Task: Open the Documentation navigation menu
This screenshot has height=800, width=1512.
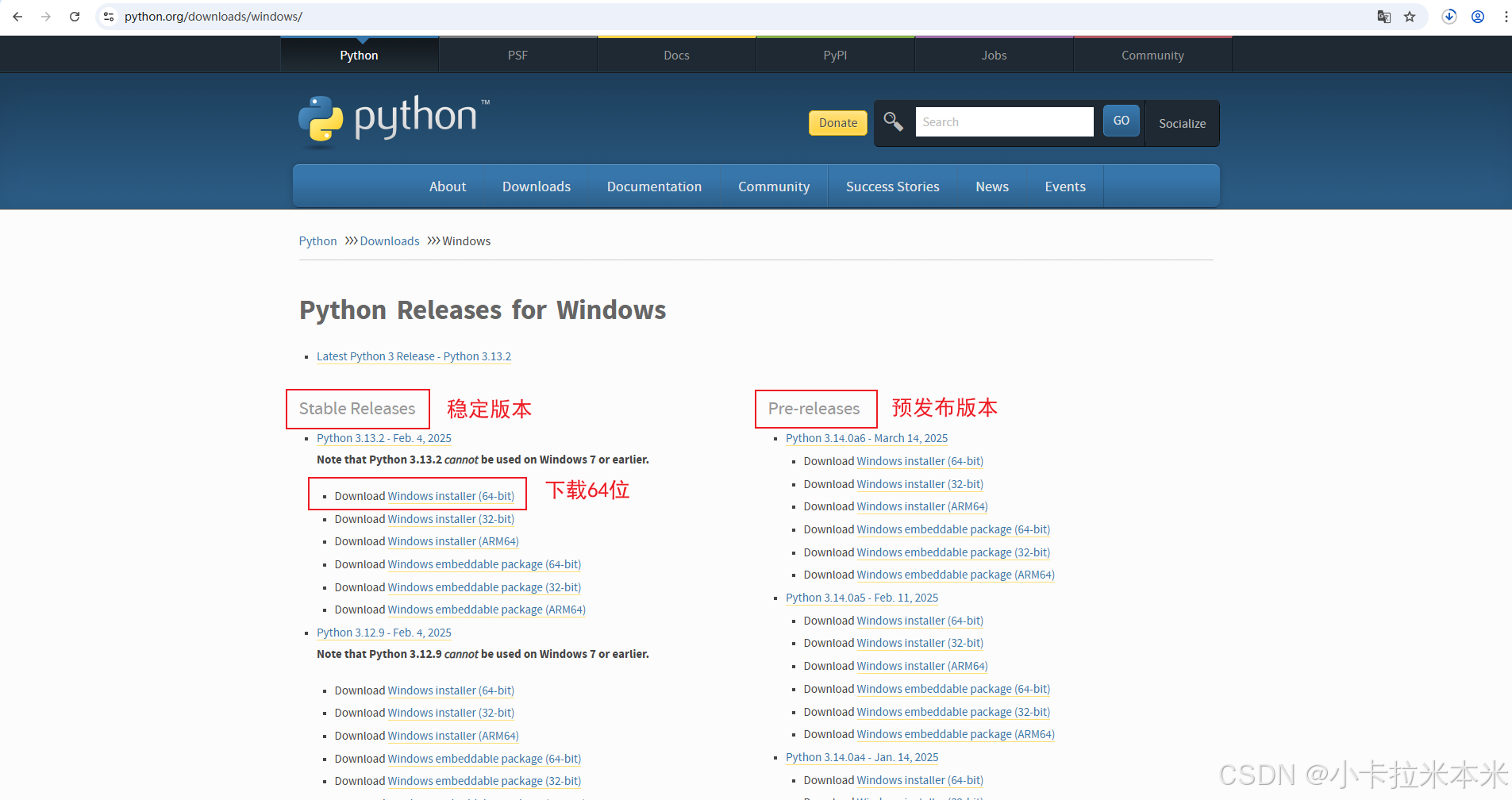Action: pyautogui.click(x=655, y=187)
